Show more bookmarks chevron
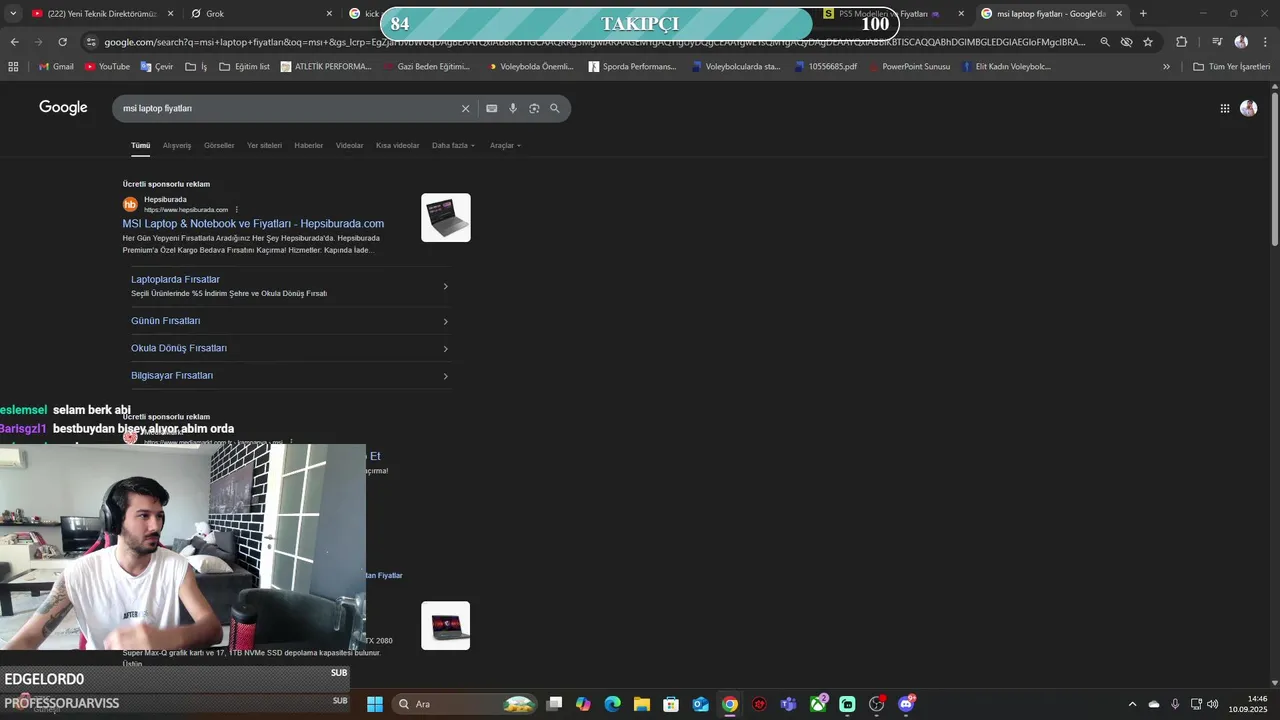The width and height of the screenshot is (1280, 720). coord(1166,66)
